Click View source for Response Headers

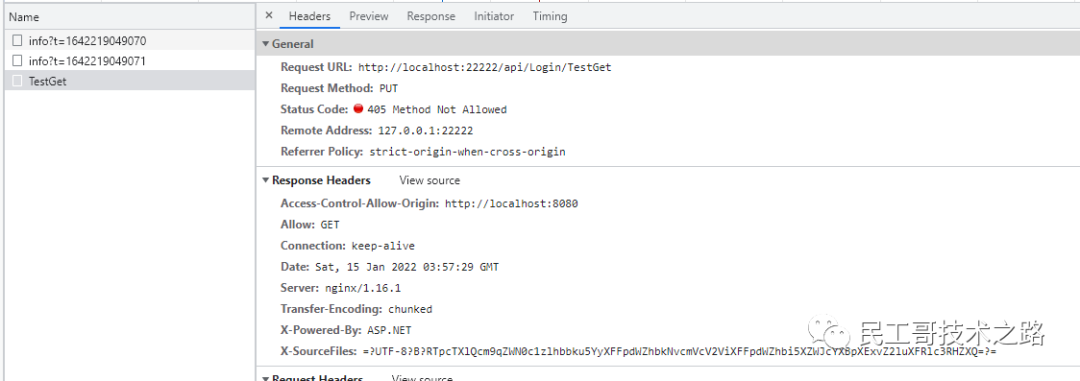pyautogui.click(x=429, y=181)
